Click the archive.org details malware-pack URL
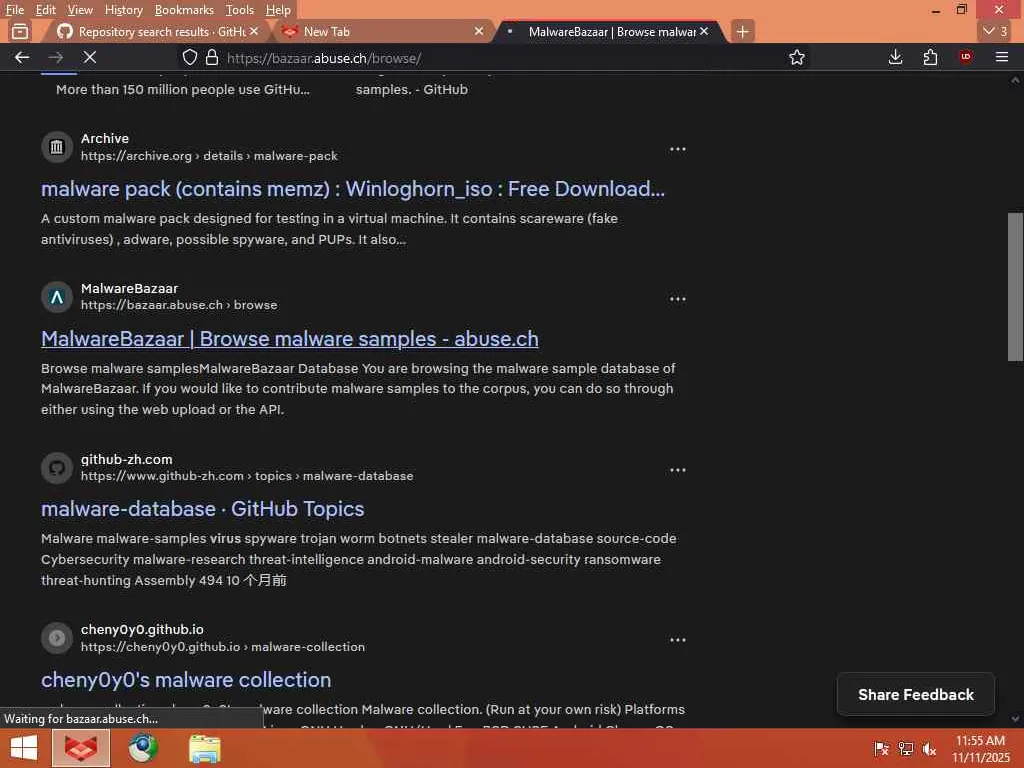This screenshot has width=1024, height=768. [209, 156]
